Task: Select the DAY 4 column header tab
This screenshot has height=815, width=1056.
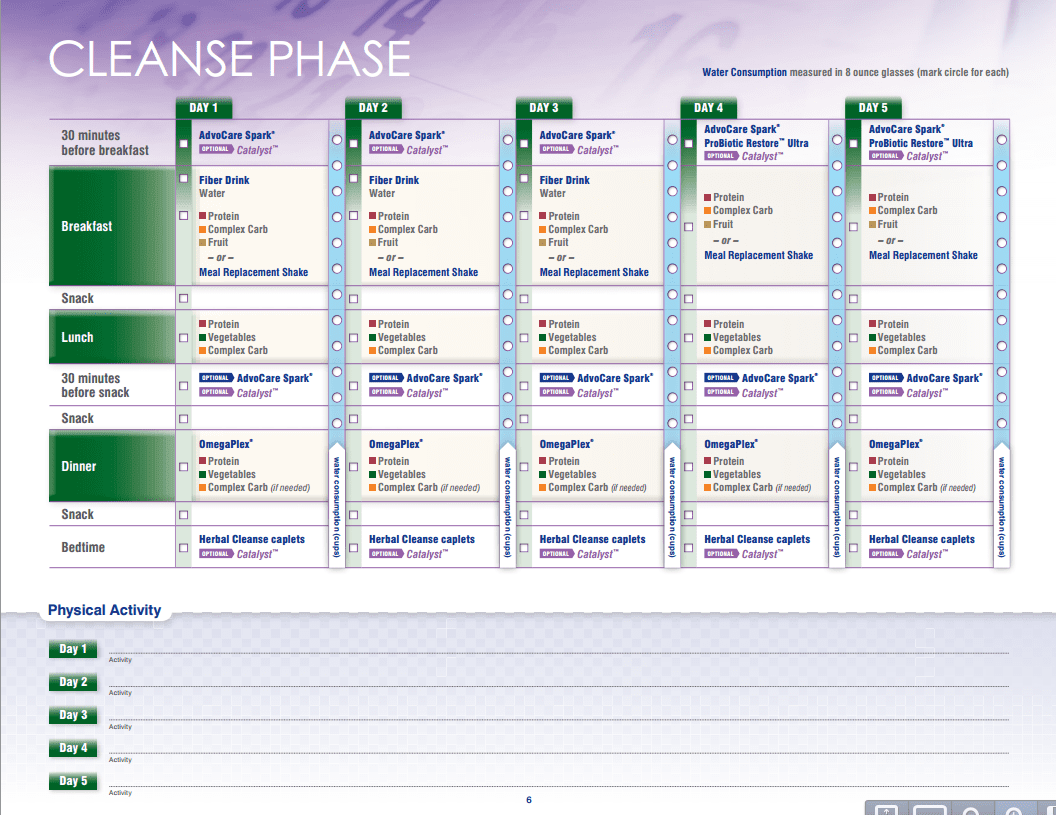Action: pos(708,108)
